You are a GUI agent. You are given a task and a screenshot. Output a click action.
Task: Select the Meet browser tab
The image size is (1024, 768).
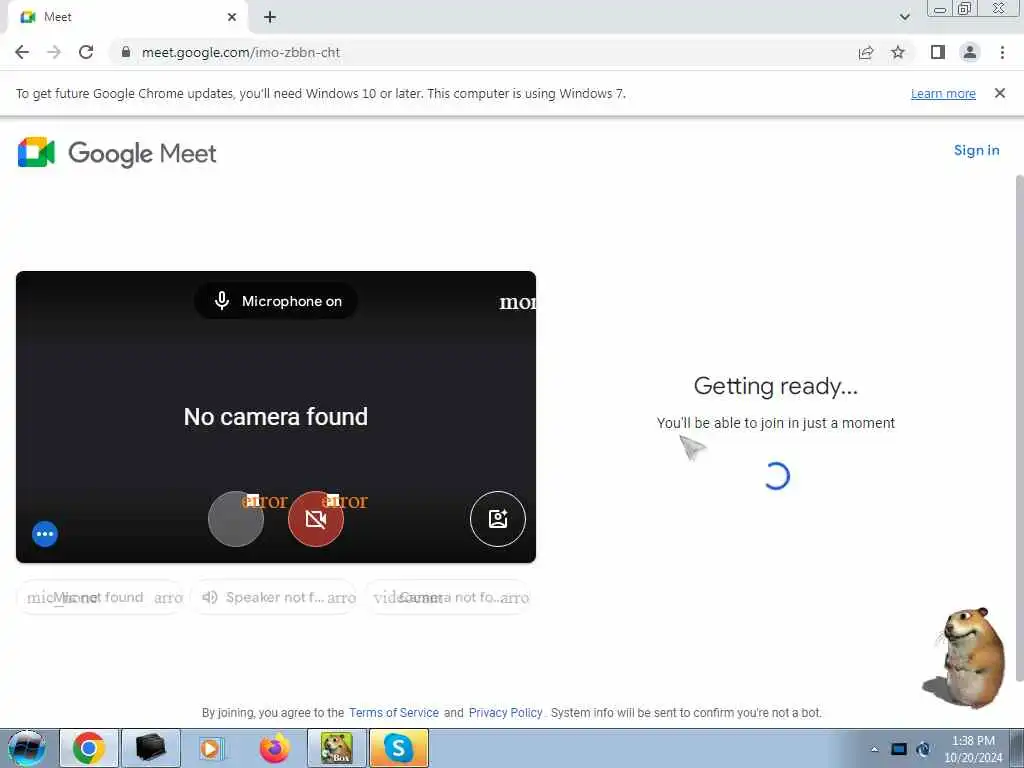click(127, 17)
